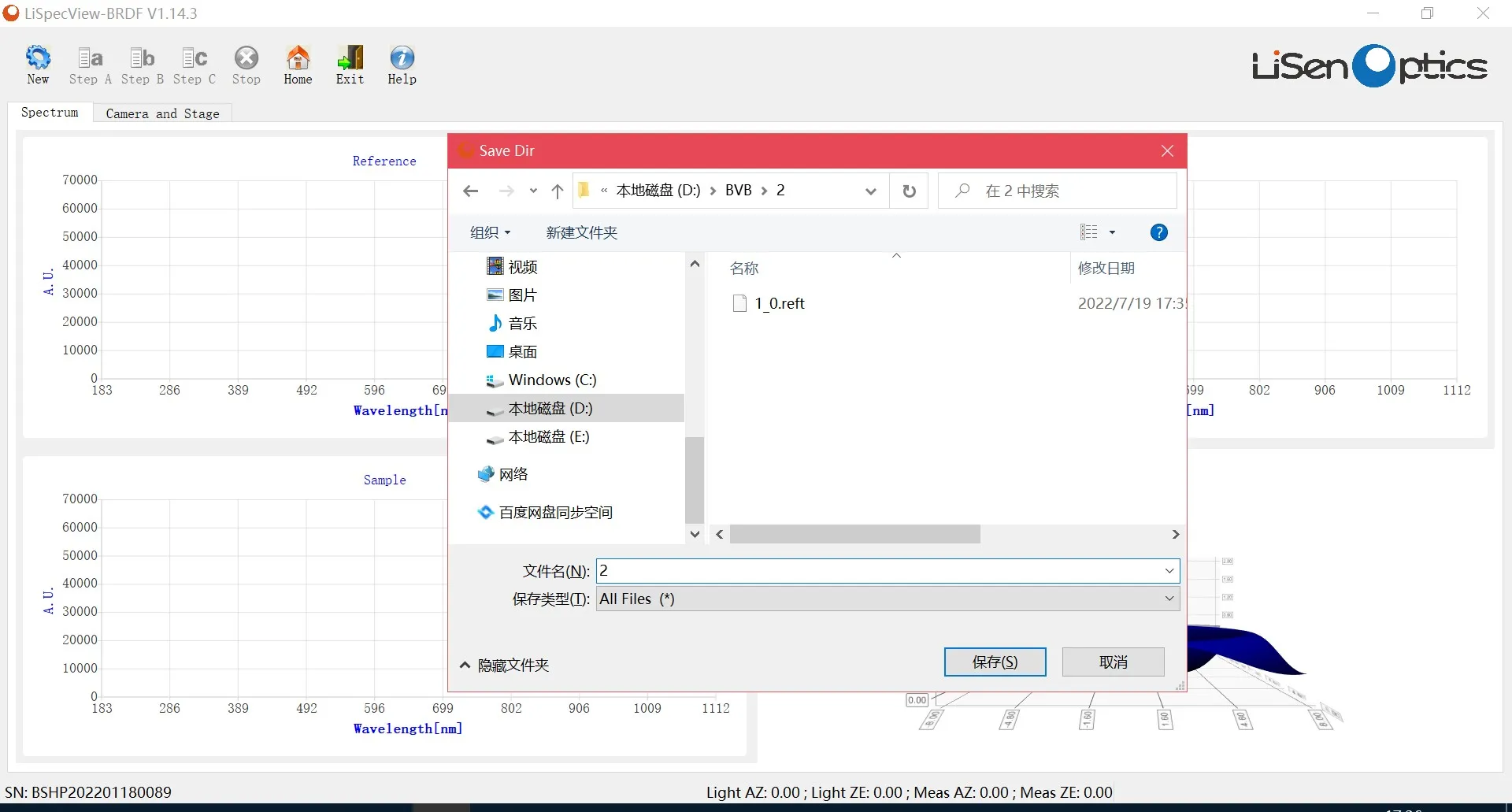This screenshot has width=1512, height=812.
Task: Expand the 保存类型 All Files dropdown
Action: pos(888,599)
